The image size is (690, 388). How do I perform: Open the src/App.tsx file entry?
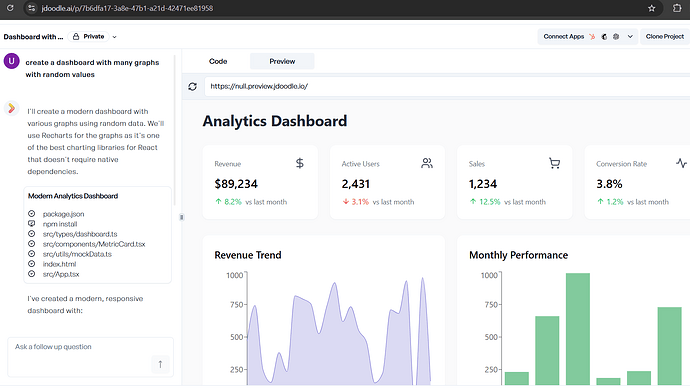(61, 274)
